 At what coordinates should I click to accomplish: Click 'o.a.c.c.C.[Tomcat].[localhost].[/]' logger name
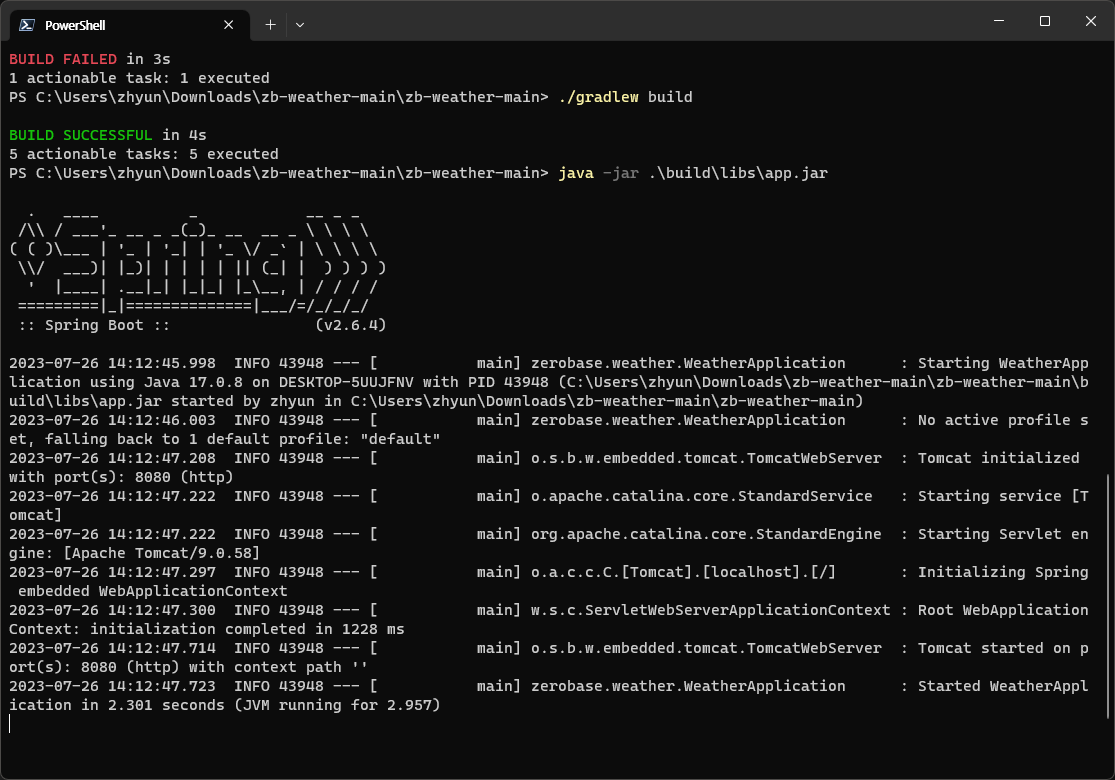[683, 572]
